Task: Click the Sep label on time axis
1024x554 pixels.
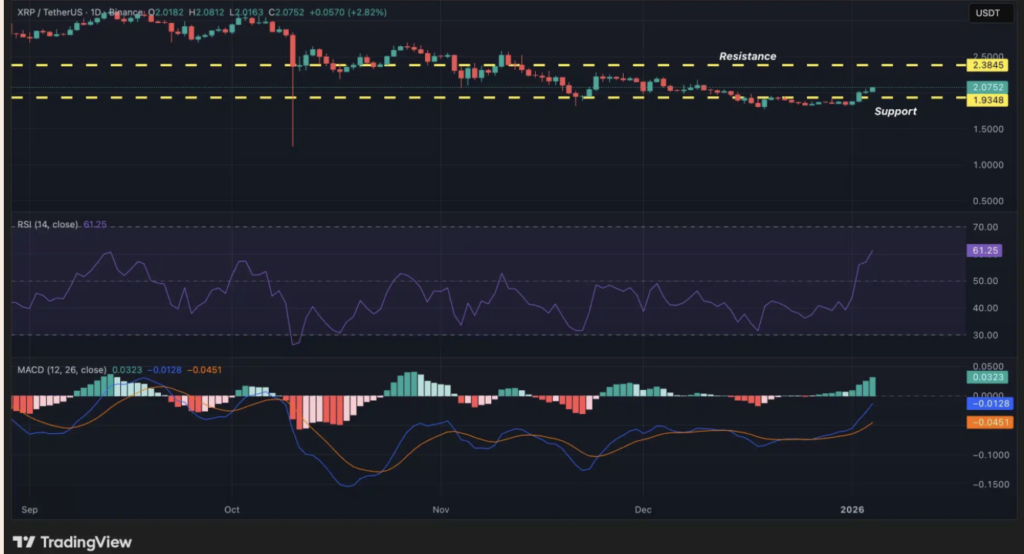Action: 29,510
